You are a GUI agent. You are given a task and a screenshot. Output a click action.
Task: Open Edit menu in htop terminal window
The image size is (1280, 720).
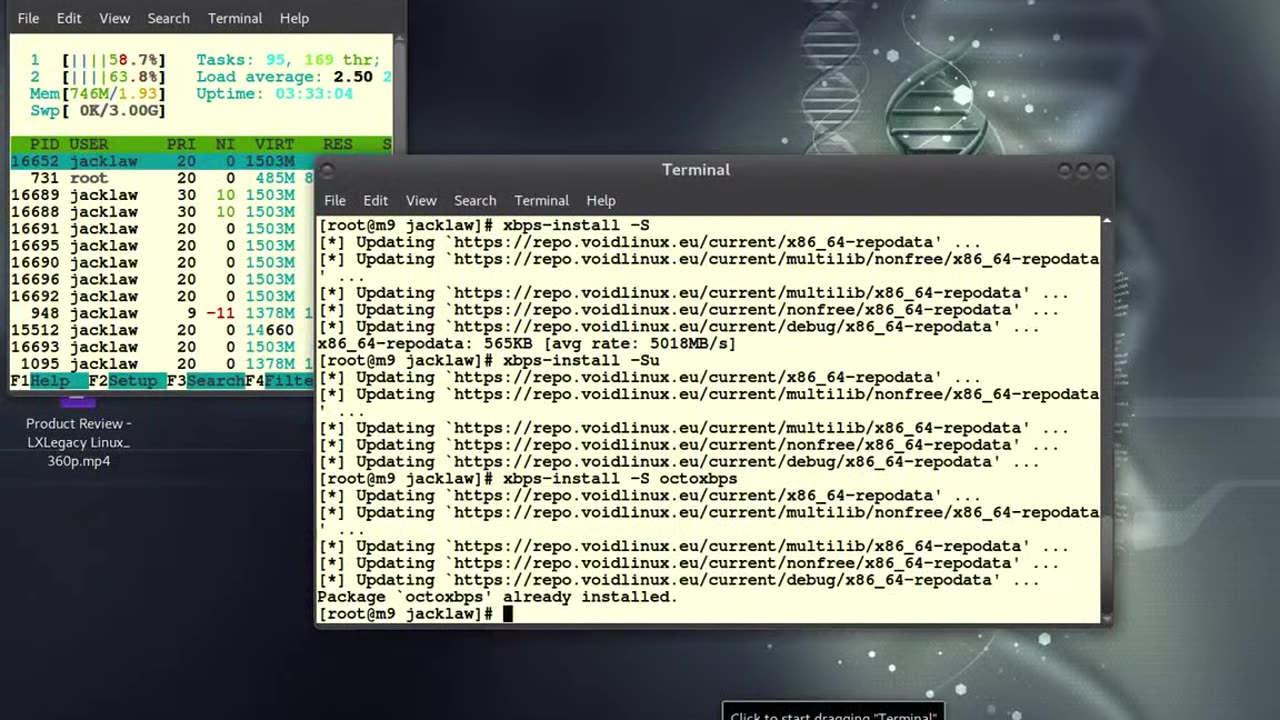tap(69, 18)
